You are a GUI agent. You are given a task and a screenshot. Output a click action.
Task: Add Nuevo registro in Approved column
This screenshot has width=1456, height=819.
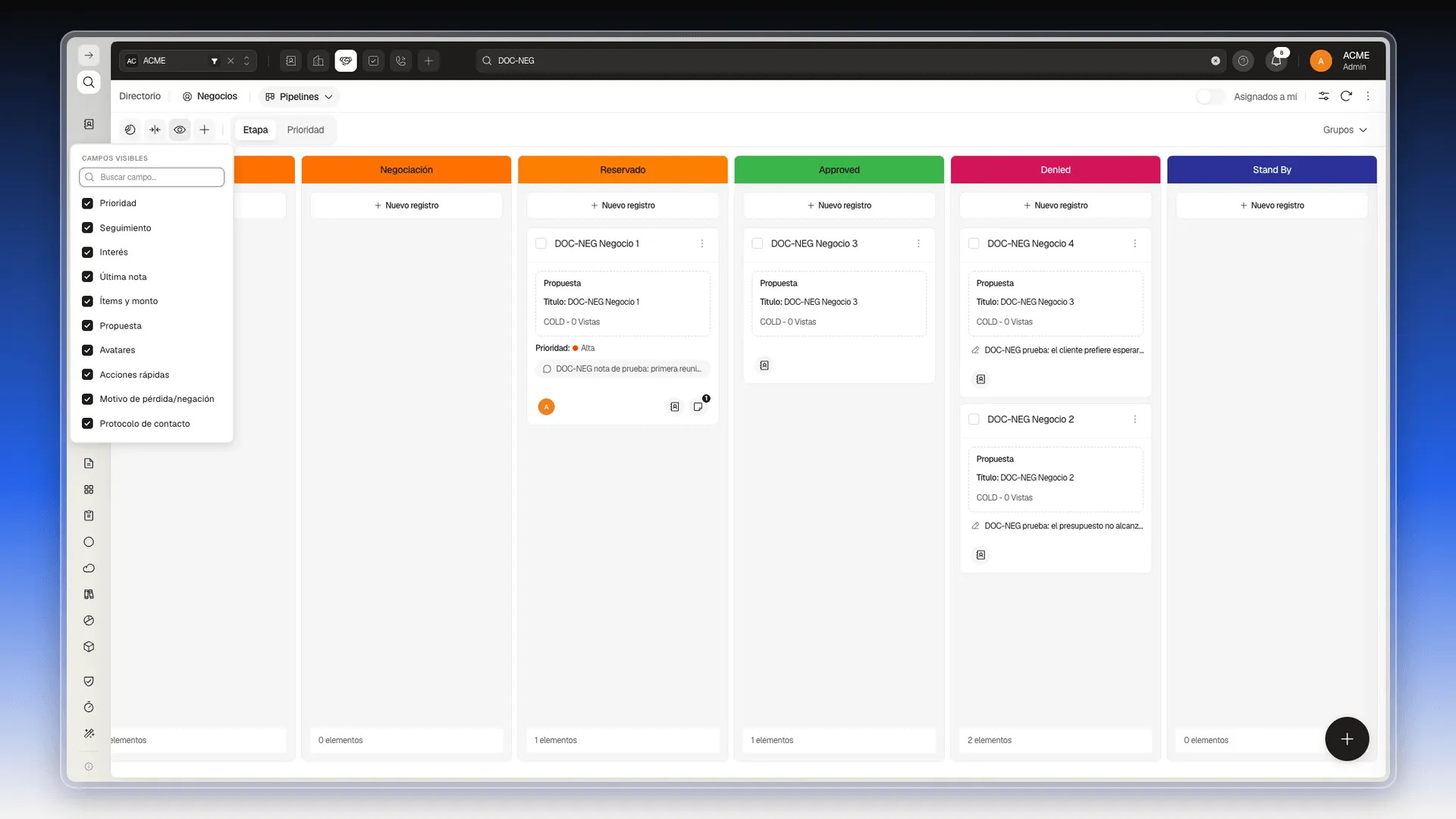tap(839, 206)
